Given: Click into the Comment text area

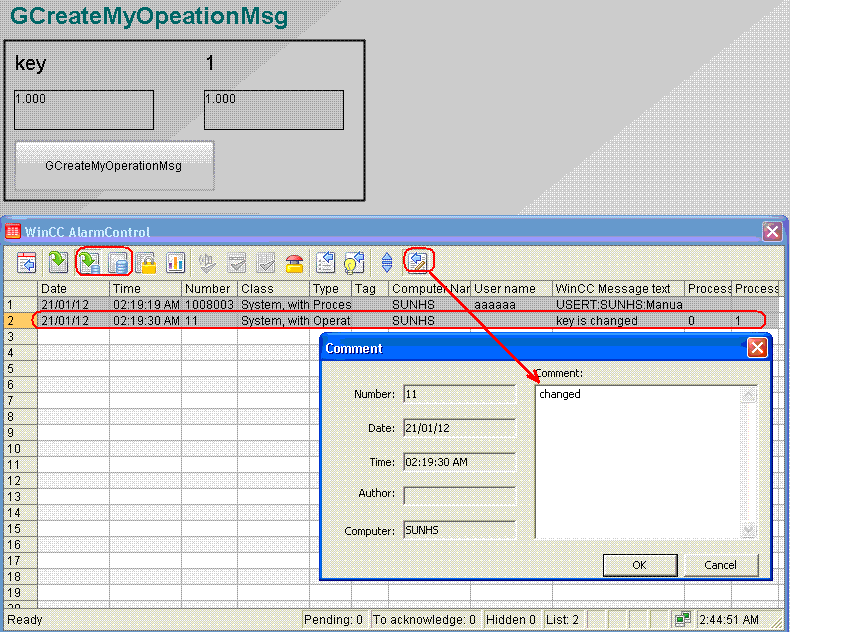Looking at the screenshot, I should [x=639, y=462].
